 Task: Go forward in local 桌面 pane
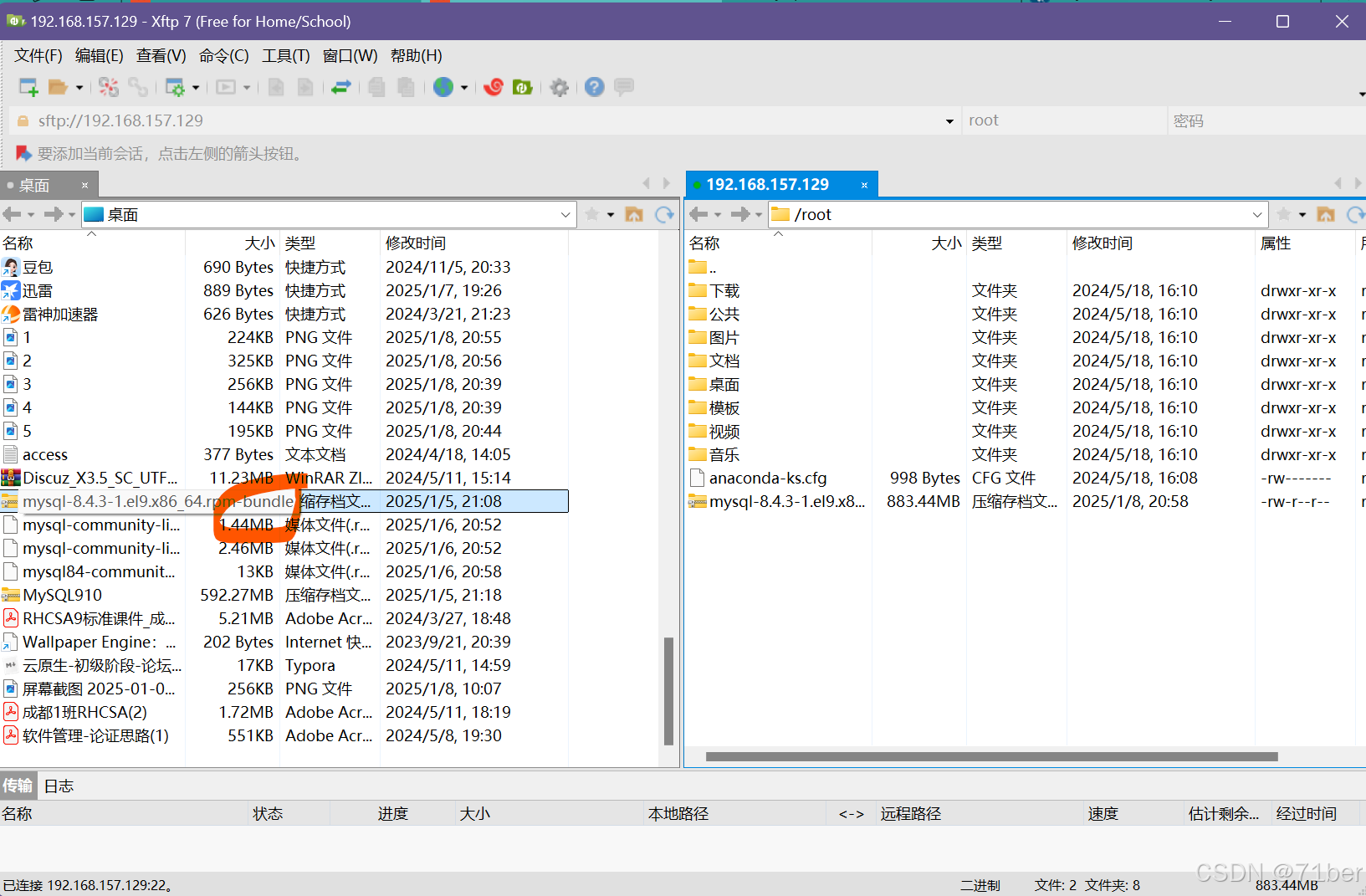pos(54,215)
